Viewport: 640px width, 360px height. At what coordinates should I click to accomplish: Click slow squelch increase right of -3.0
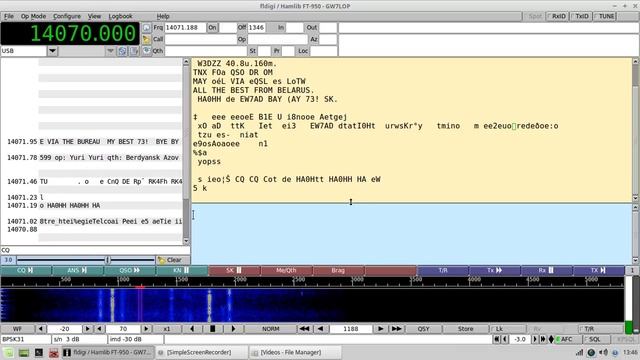click(x=535, y=339)
